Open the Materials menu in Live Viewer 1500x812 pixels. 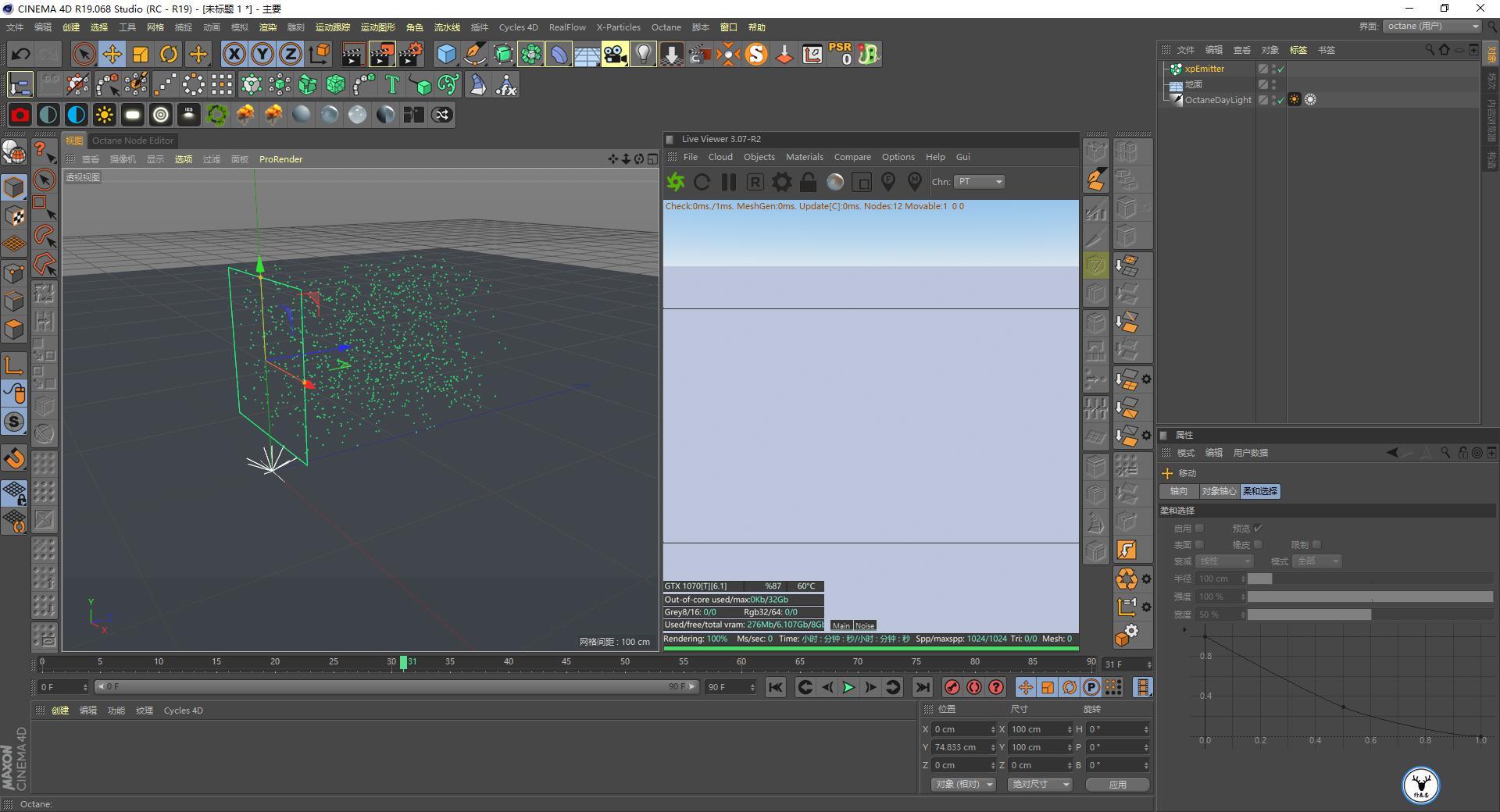(x=804, y=157)
